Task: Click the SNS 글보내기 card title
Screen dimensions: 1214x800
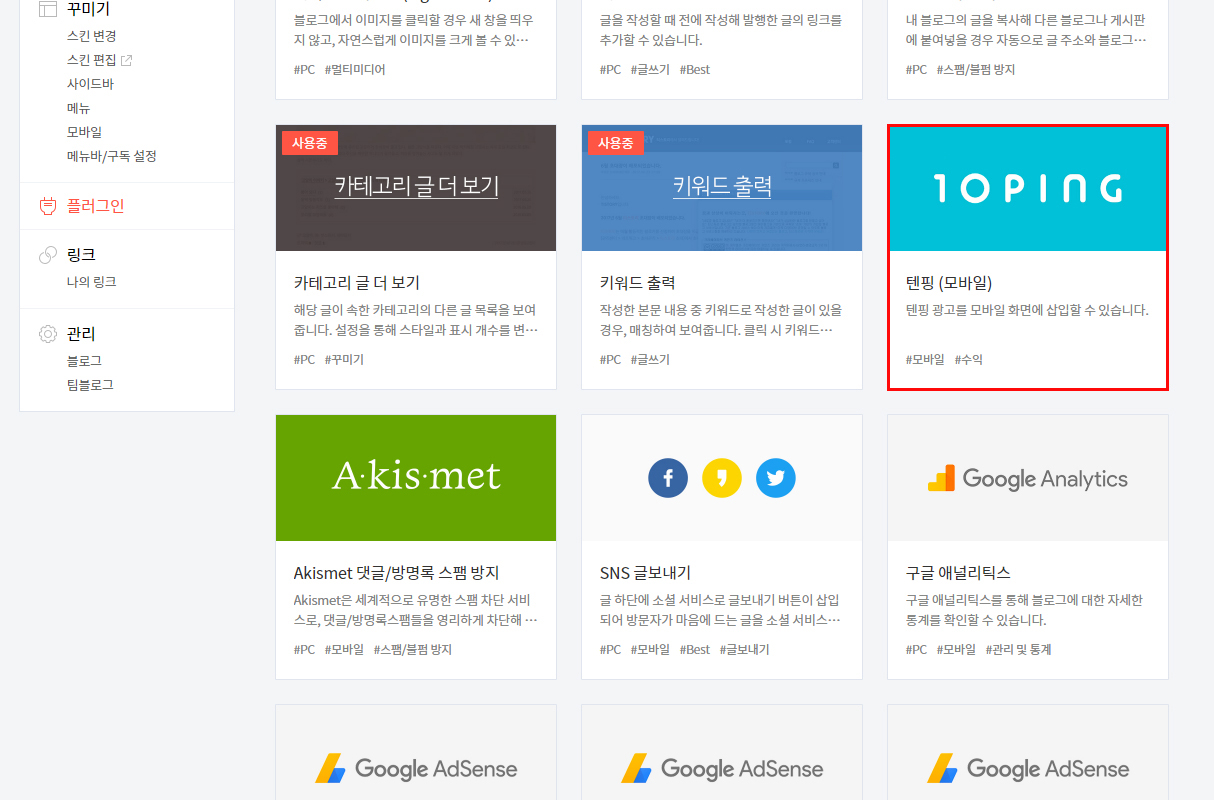Action: [645, 573]
